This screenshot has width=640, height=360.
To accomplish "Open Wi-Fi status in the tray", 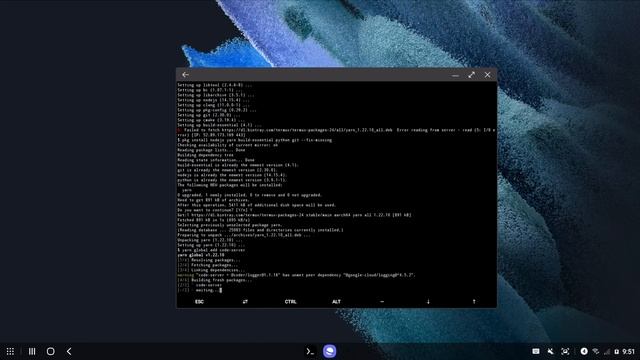I will (596, 351).
